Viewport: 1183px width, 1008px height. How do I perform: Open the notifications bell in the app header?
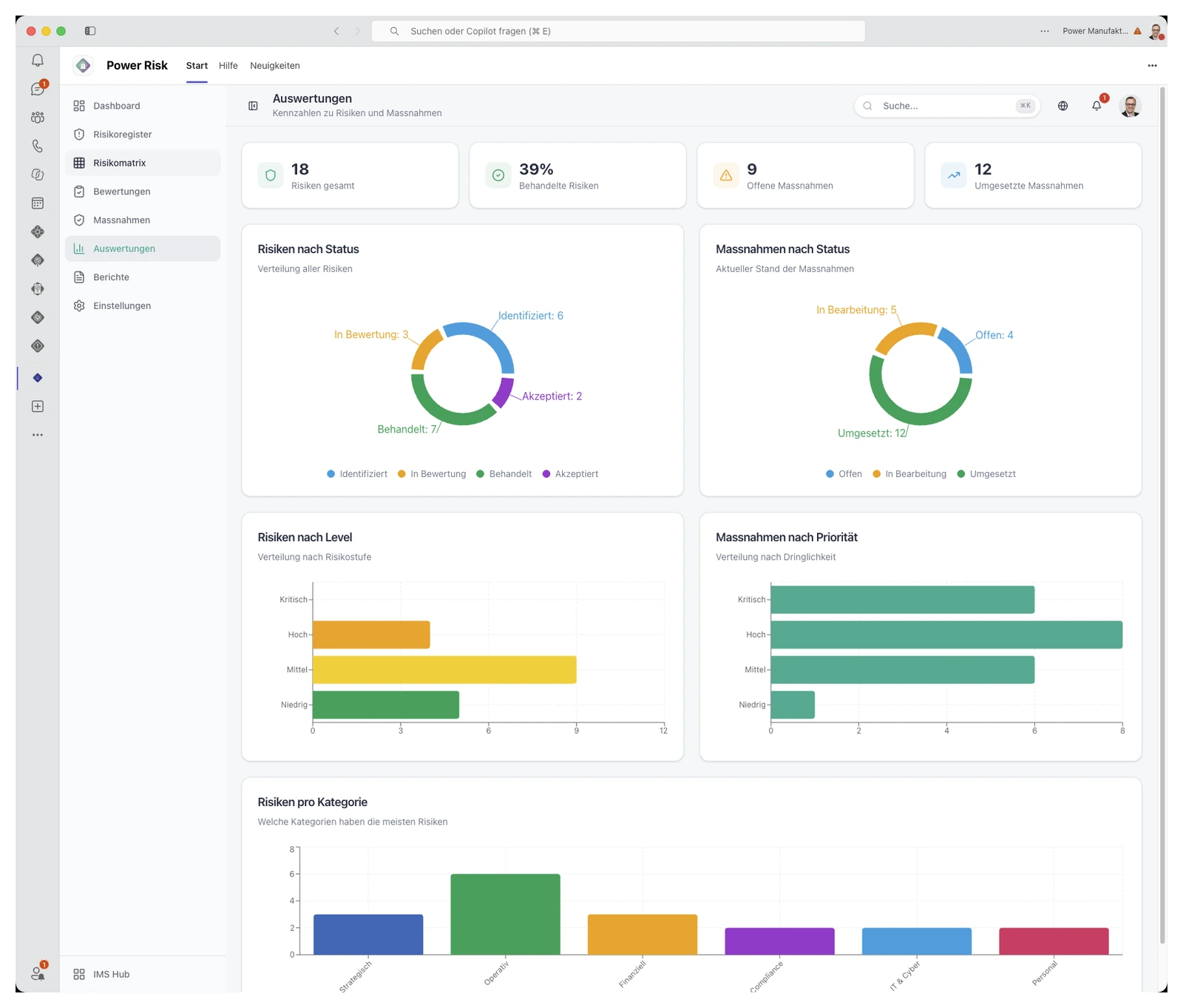1096,106
